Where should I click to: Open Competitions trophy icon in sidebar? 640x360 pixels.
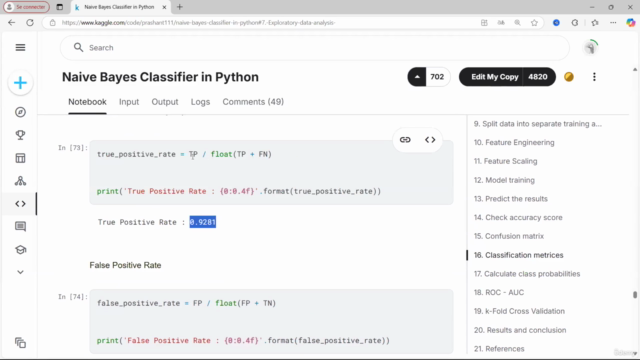click(x=20, y=135)
